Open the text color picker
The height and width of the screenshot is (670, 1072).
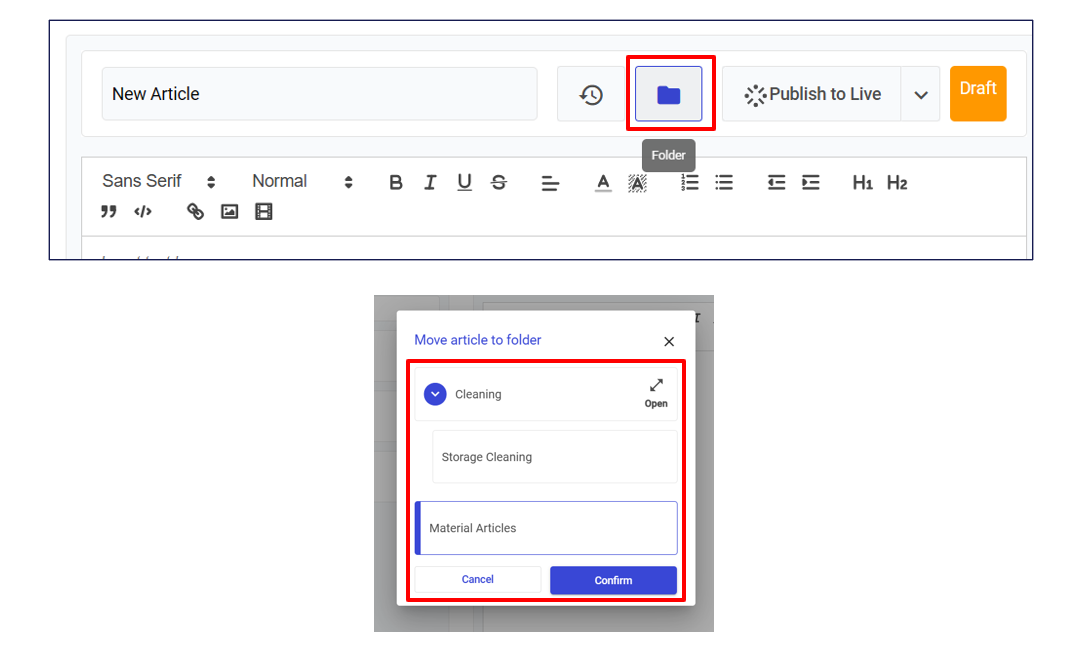tap(603, 182)
